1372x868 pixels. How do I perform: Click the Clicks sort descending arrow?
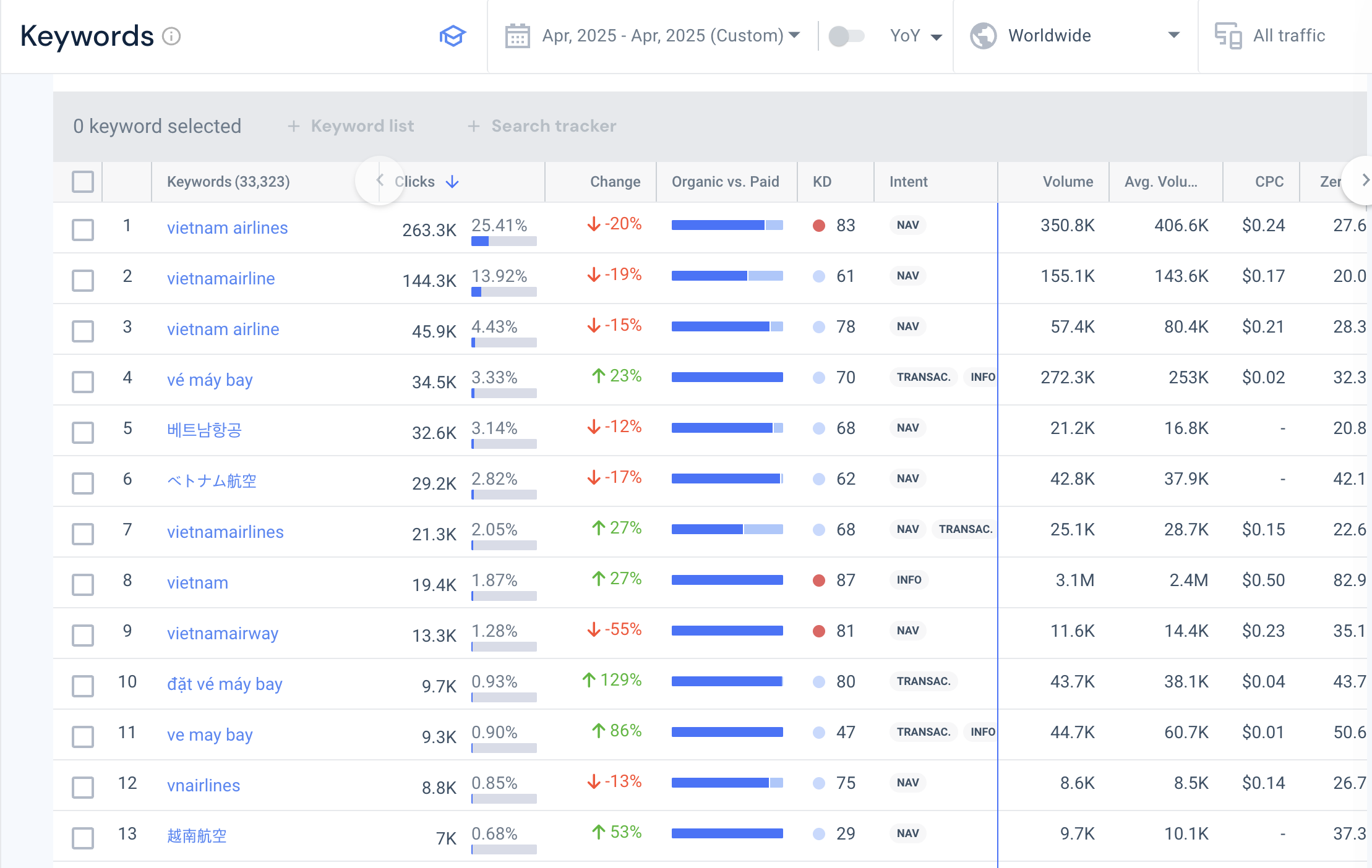coord(452,182)
